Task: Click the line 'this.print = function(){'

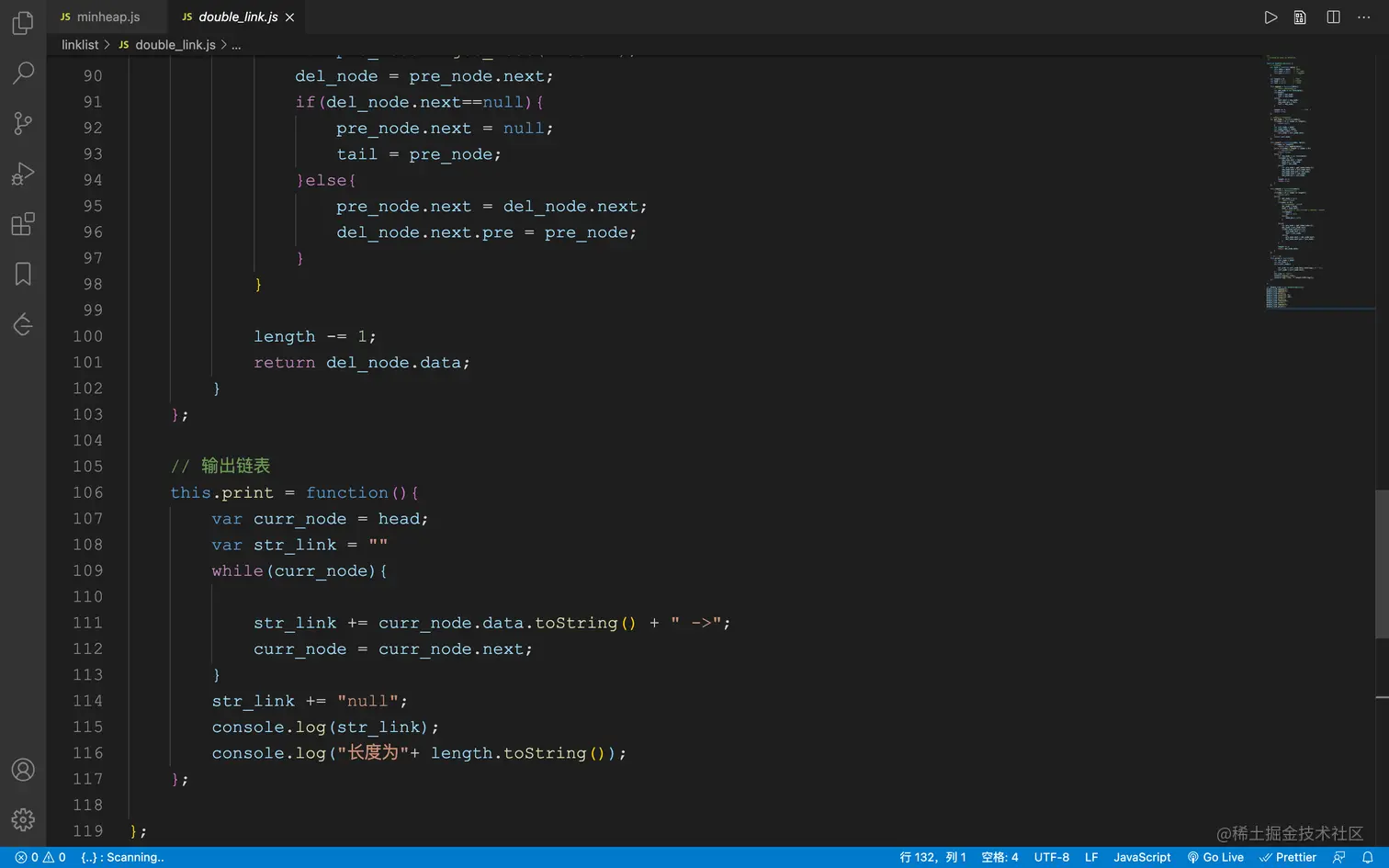Action: 294,492
